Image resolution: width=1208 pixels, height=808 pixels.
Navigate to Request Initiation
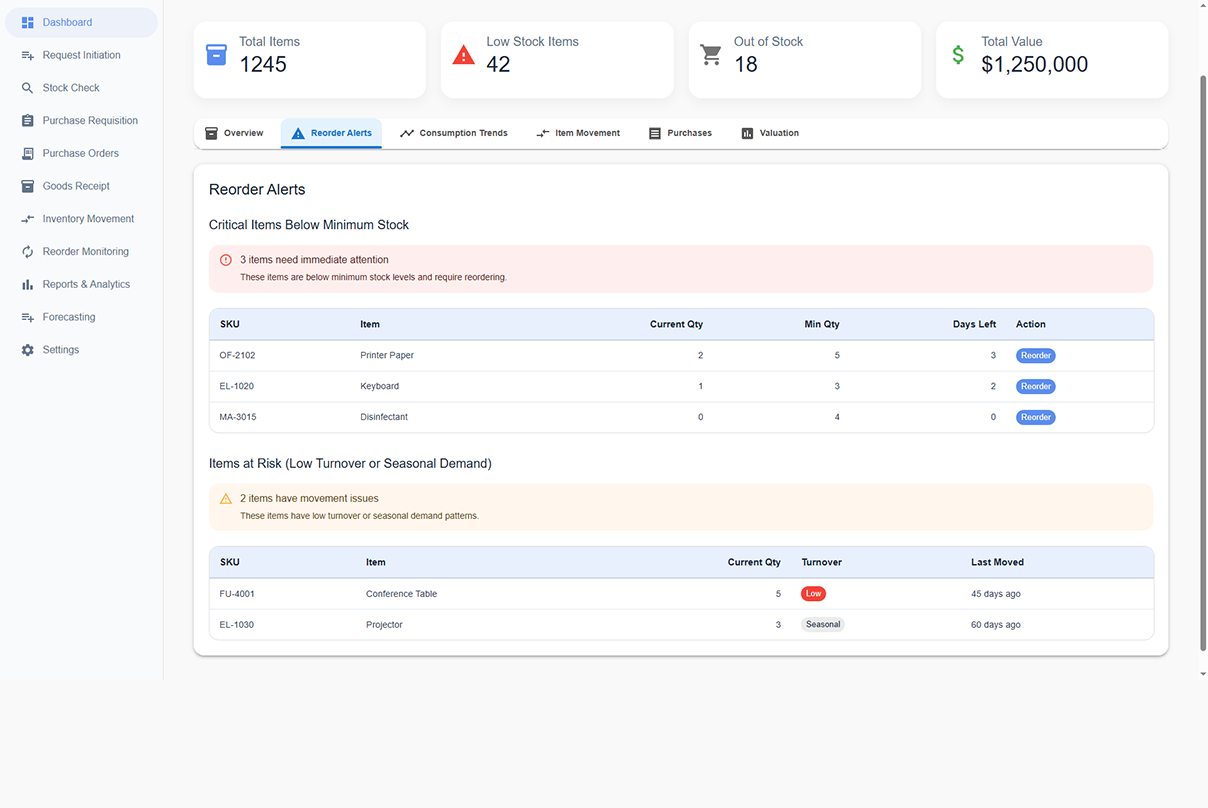tap(82, 55)
